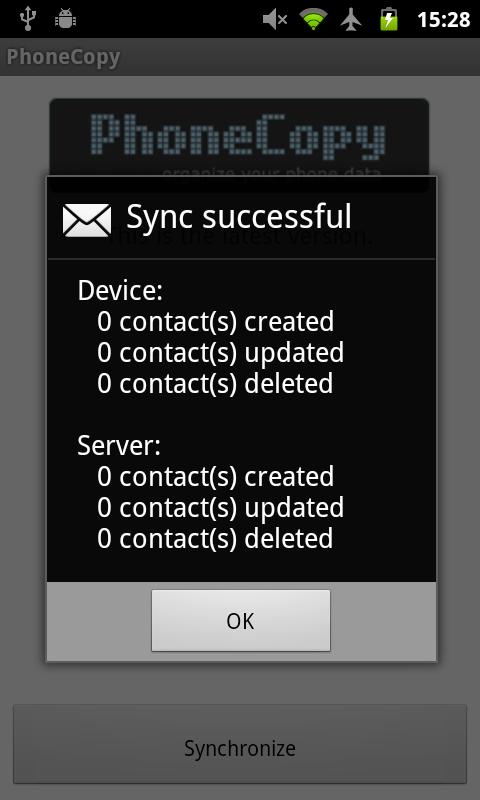This screenshot has width=480, height=800.
Task: Tap the Sync successful dialog title
Action: point(239,216)
